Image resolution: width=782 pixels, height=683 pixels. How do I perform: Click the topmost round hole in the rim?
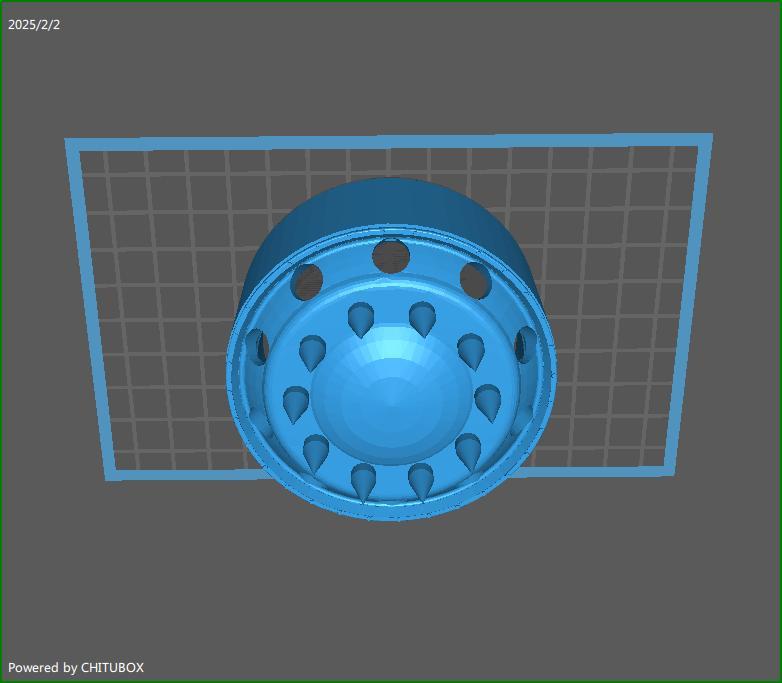(391, 256)
